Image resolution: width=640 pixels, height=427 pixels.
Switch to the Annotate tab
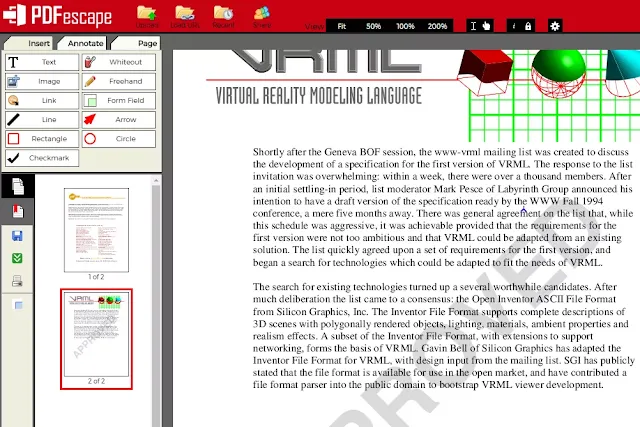coord(83,43)
